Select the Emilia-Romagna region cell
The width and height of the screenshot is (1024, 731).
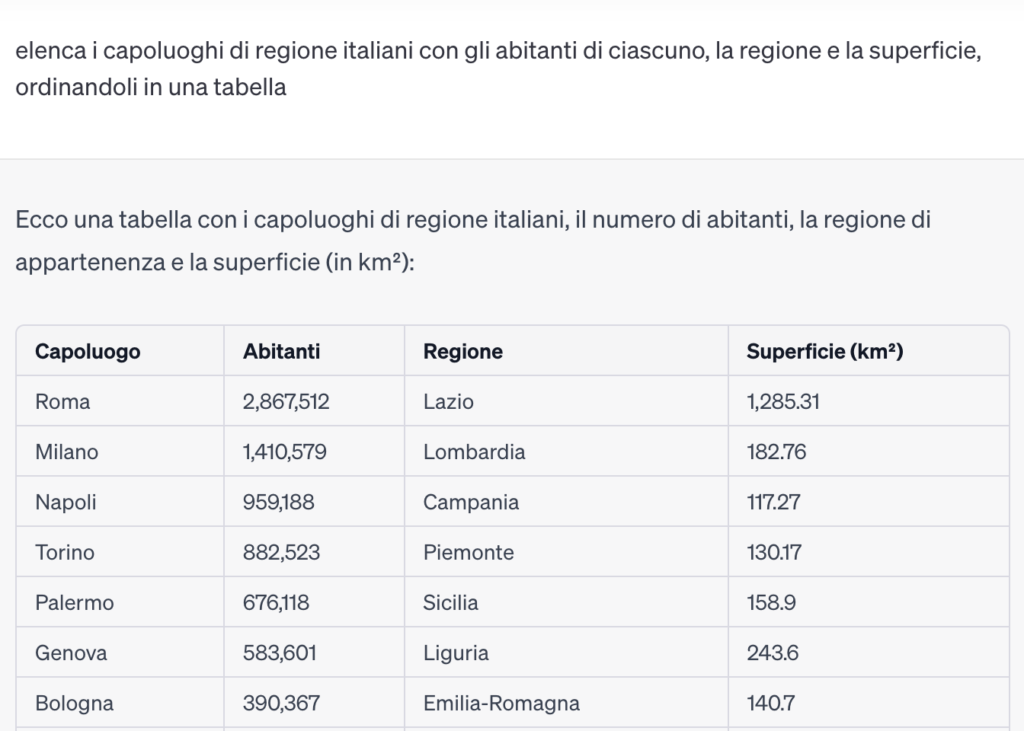[x=501, y=703]
